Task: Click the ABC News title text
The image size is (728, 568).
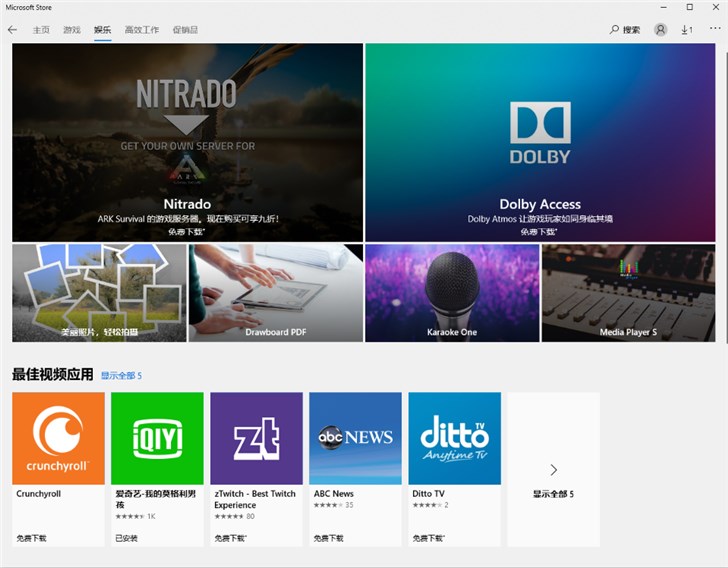Action: coord(333,494)
